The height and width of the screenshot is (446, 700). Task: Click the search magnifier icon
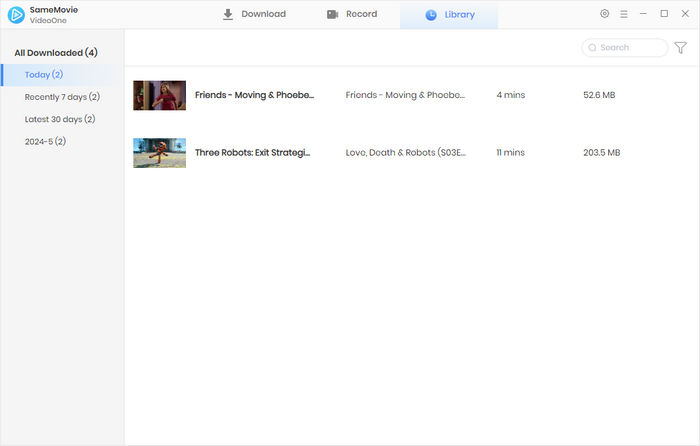tap(593, 47)
